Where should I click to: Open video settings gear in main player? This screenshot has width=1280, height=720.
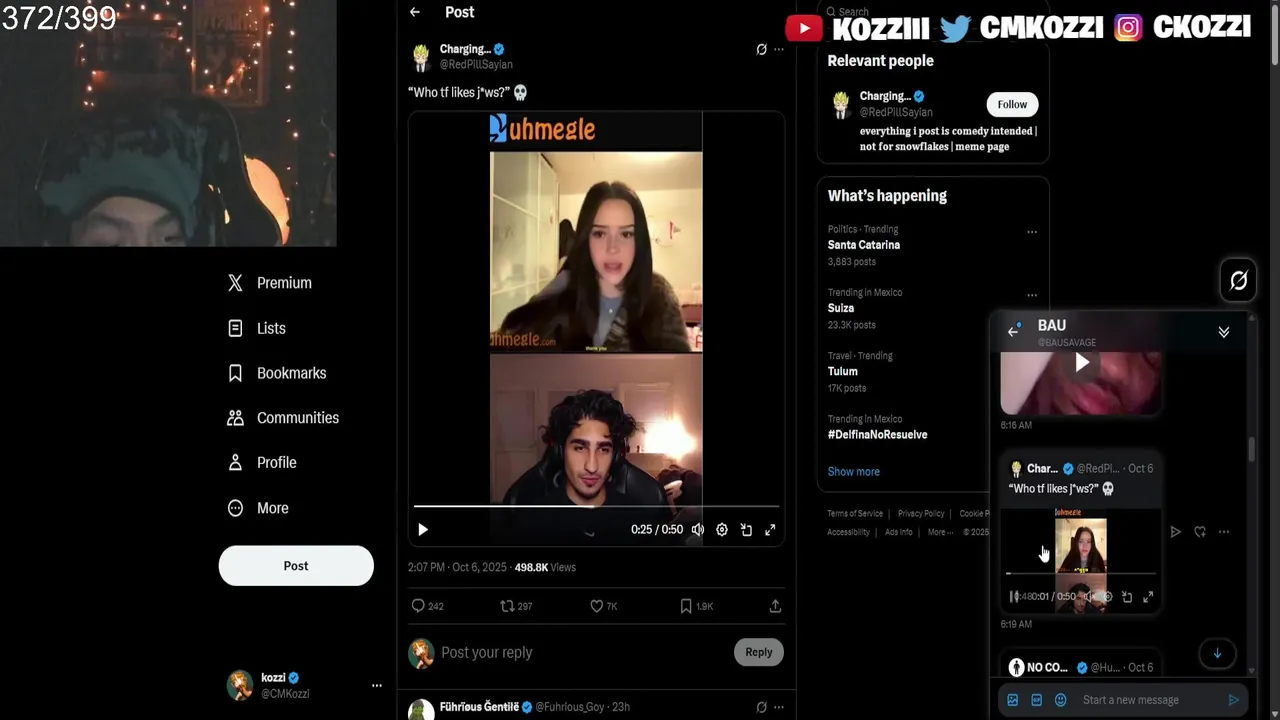coord(722,530)
